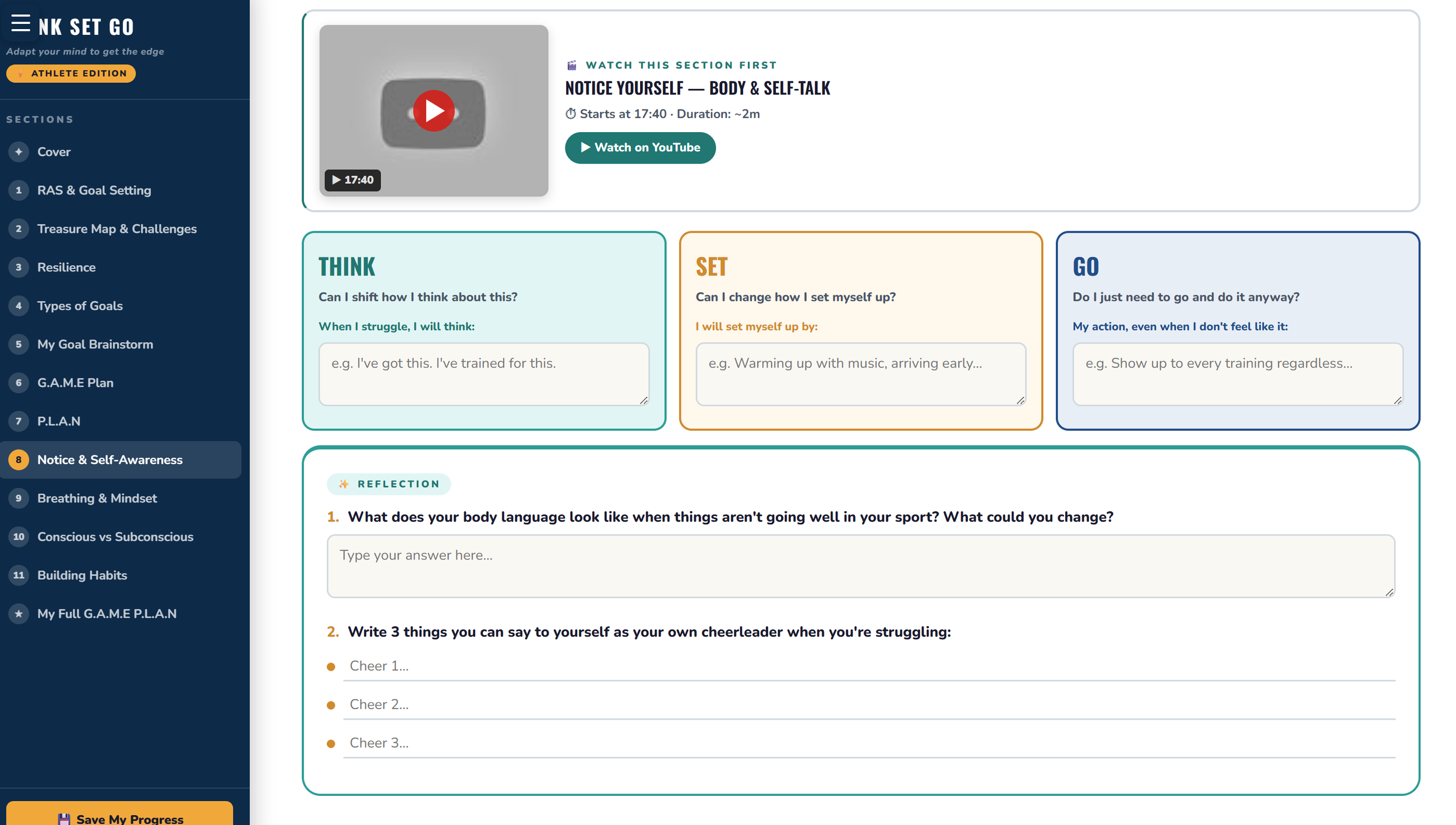This screenshot has height=825, width=1456.
Task: Click the number 3 badge for Resilience
Action: click(x=19, y=267)
